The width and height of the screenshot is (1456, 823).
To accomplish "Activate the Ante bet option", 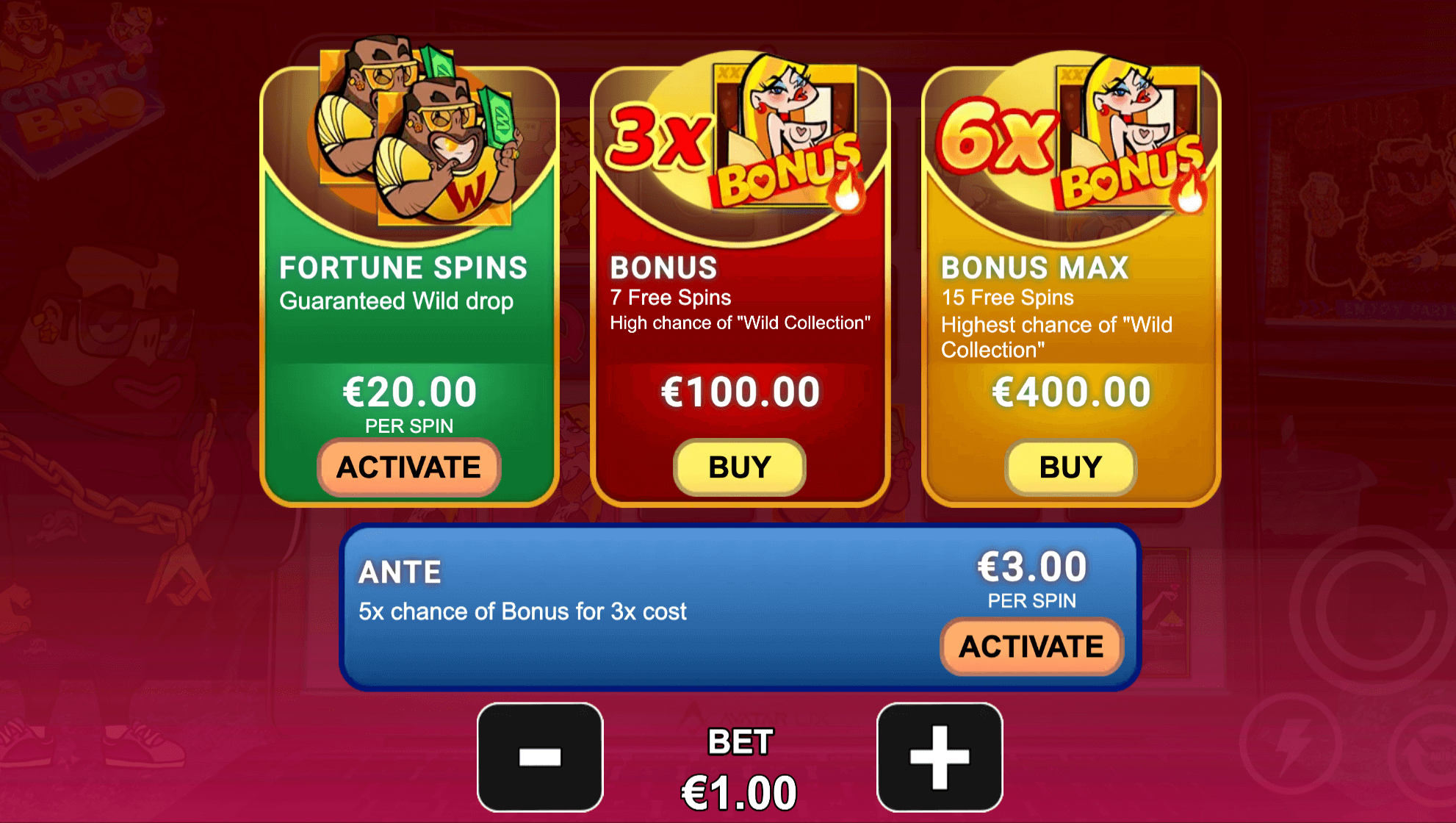I will 1031,647.
